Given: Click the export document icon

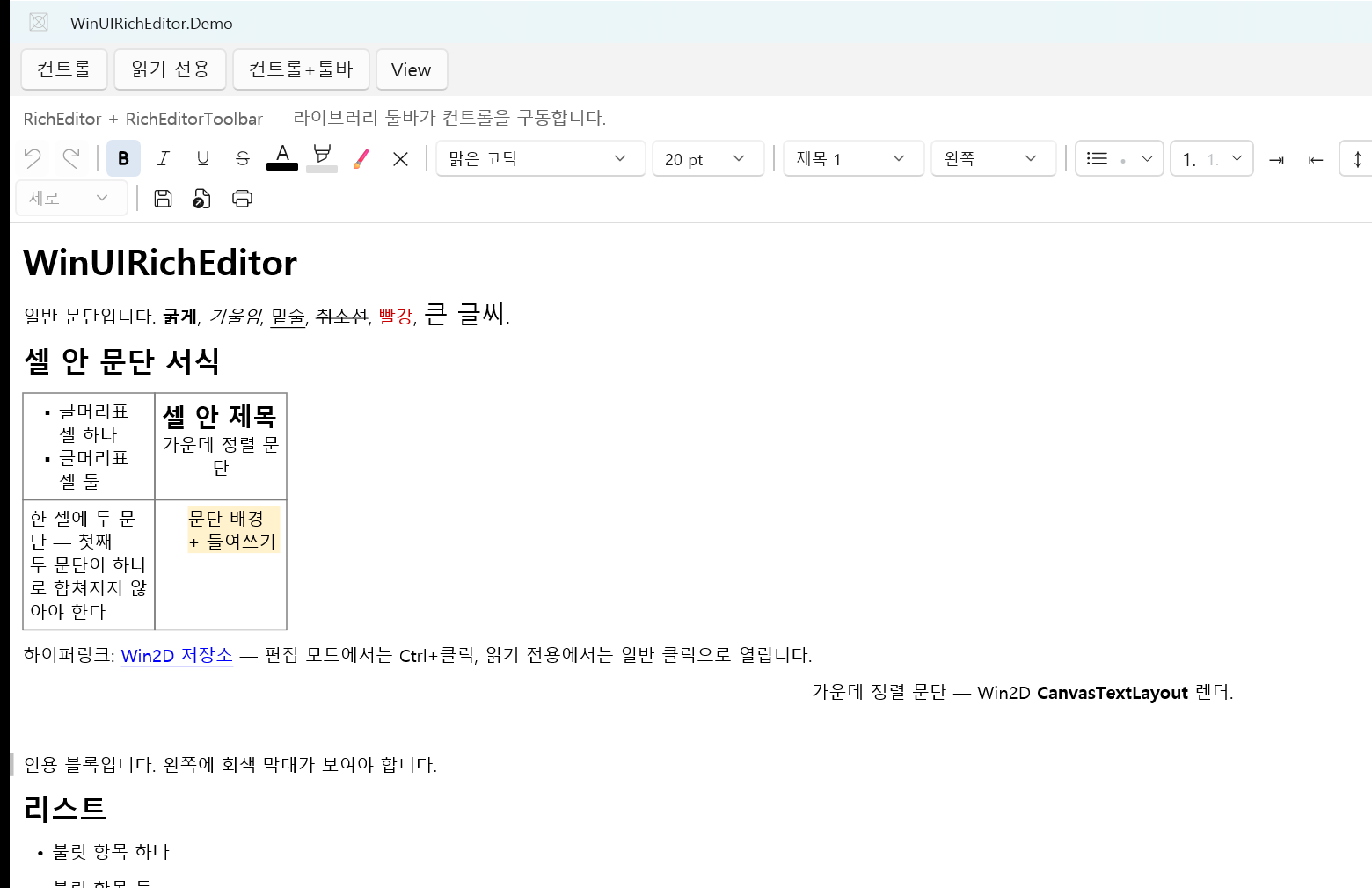Looking at the screenshot, I should [x=202, y=198].
